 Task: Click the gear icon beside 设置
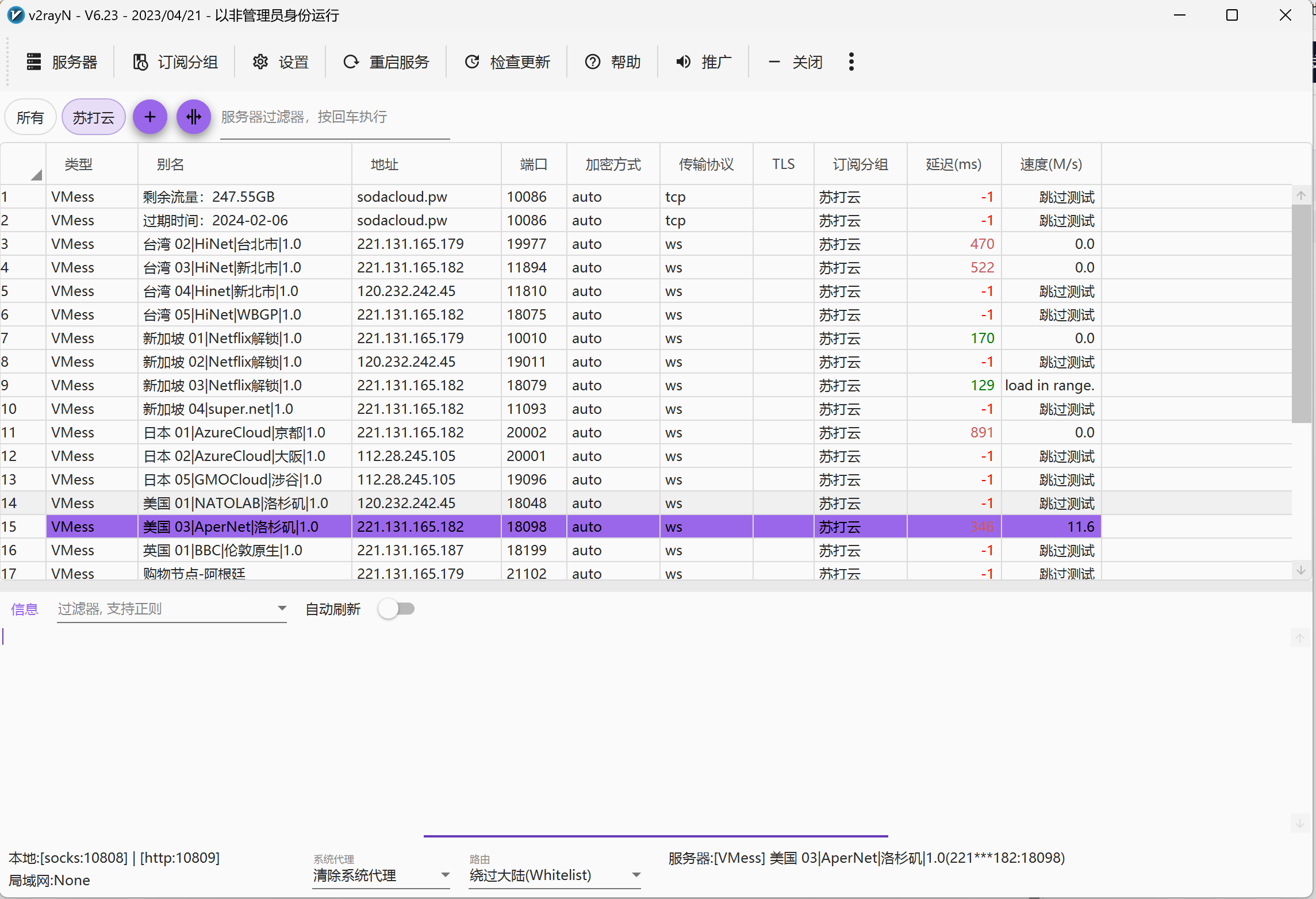(260, 62)
